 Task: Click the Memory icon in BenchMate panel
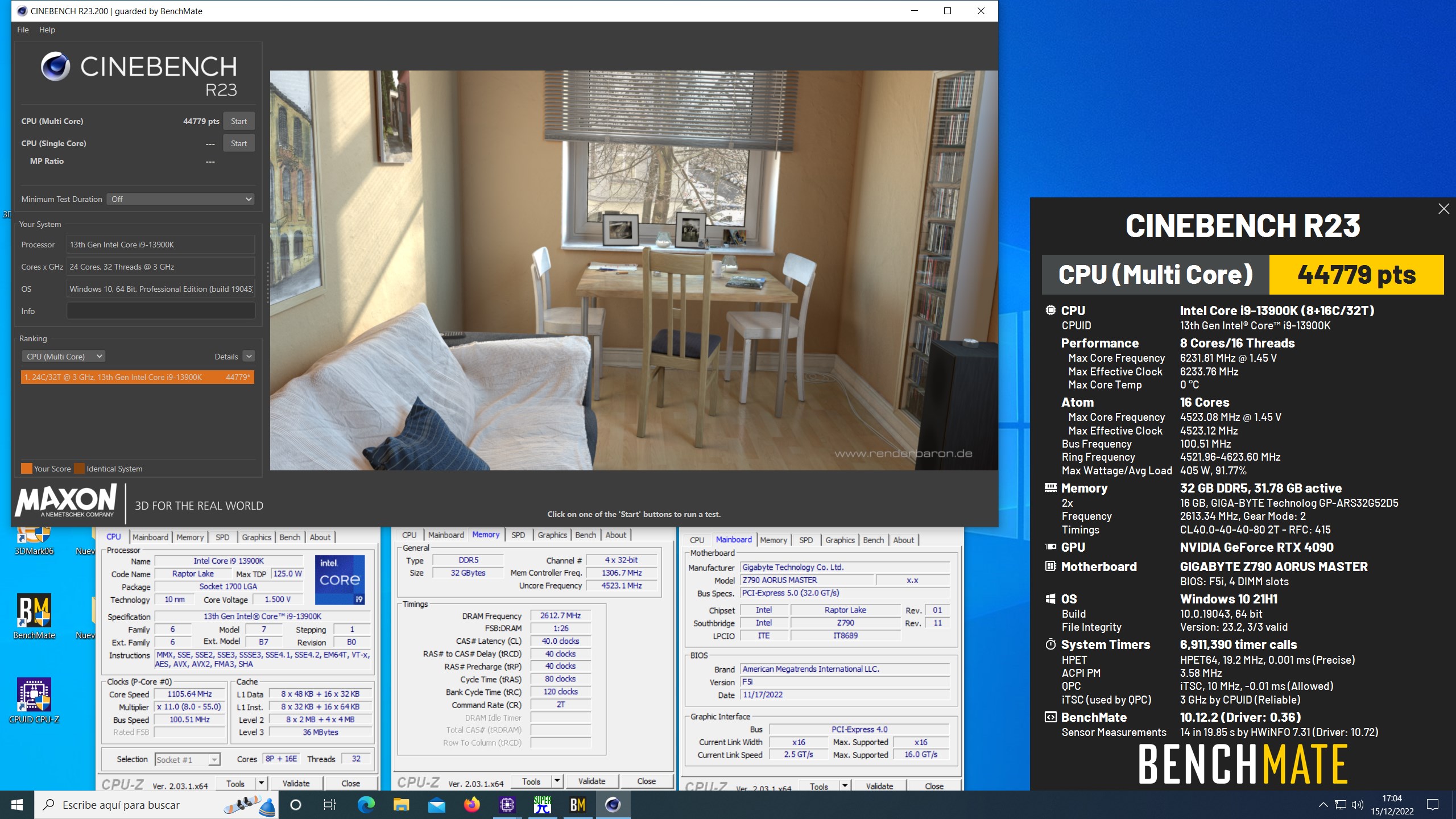[1050, 488]
